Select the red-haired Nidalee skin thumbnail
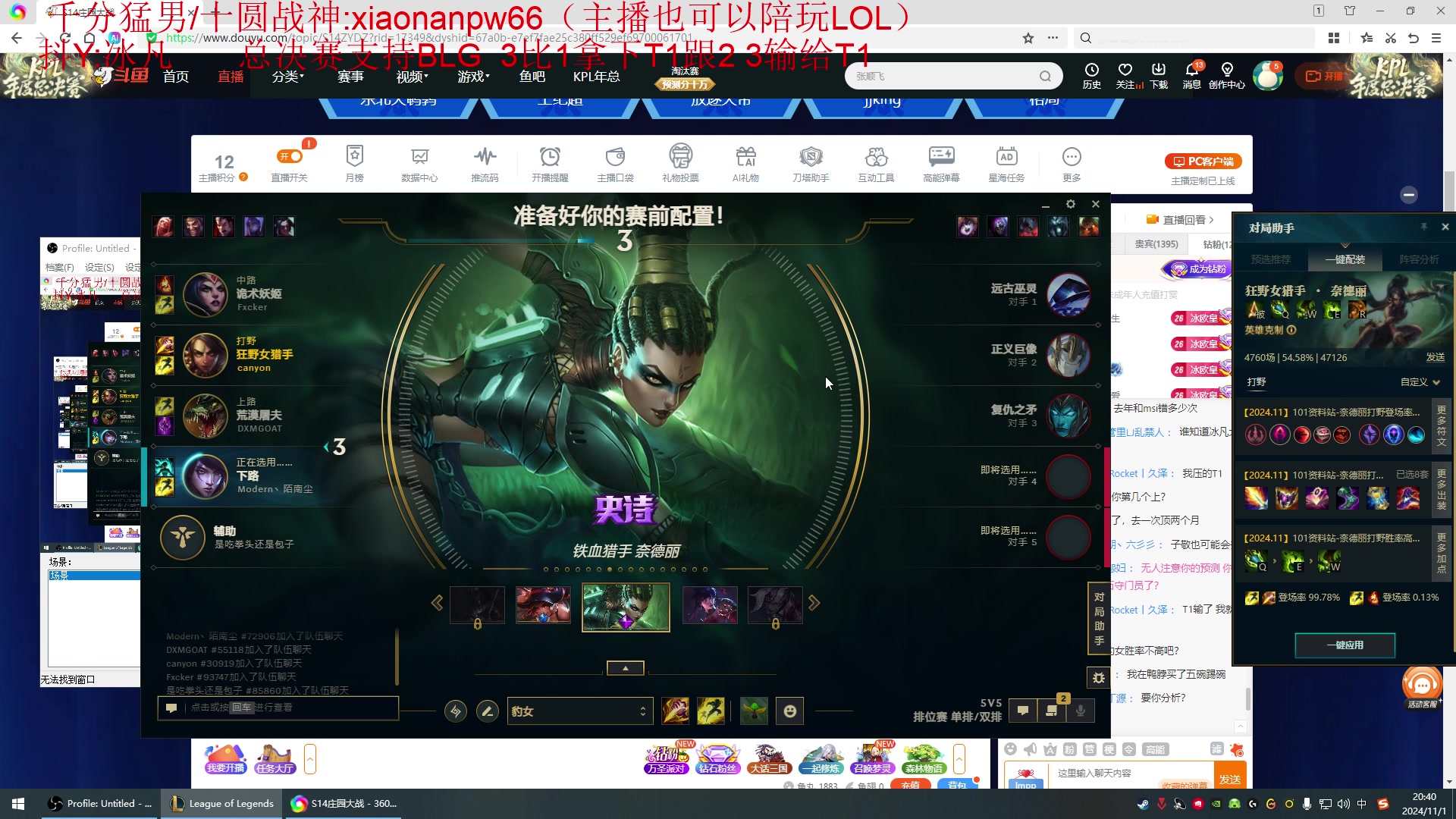The height and width of the screenshot is (819, 1456). click(x=543, y=605)
